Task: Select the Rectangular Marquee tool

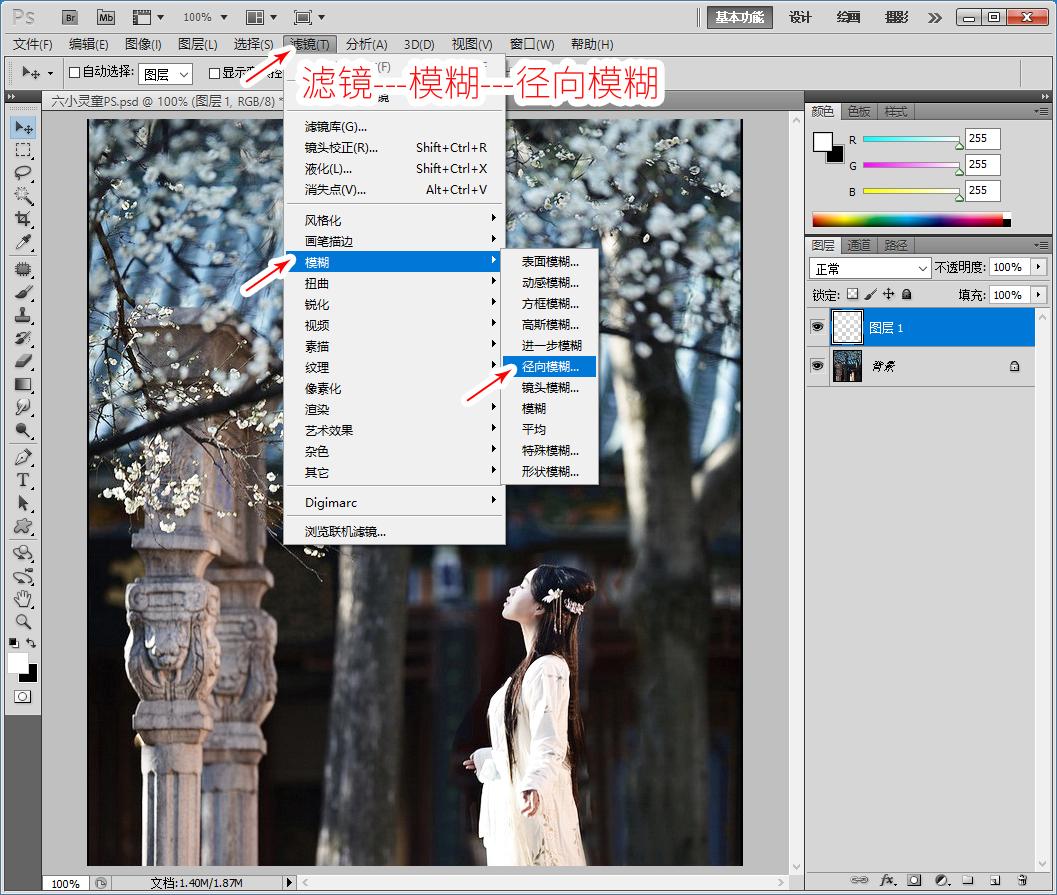Action: pos(24,150)
